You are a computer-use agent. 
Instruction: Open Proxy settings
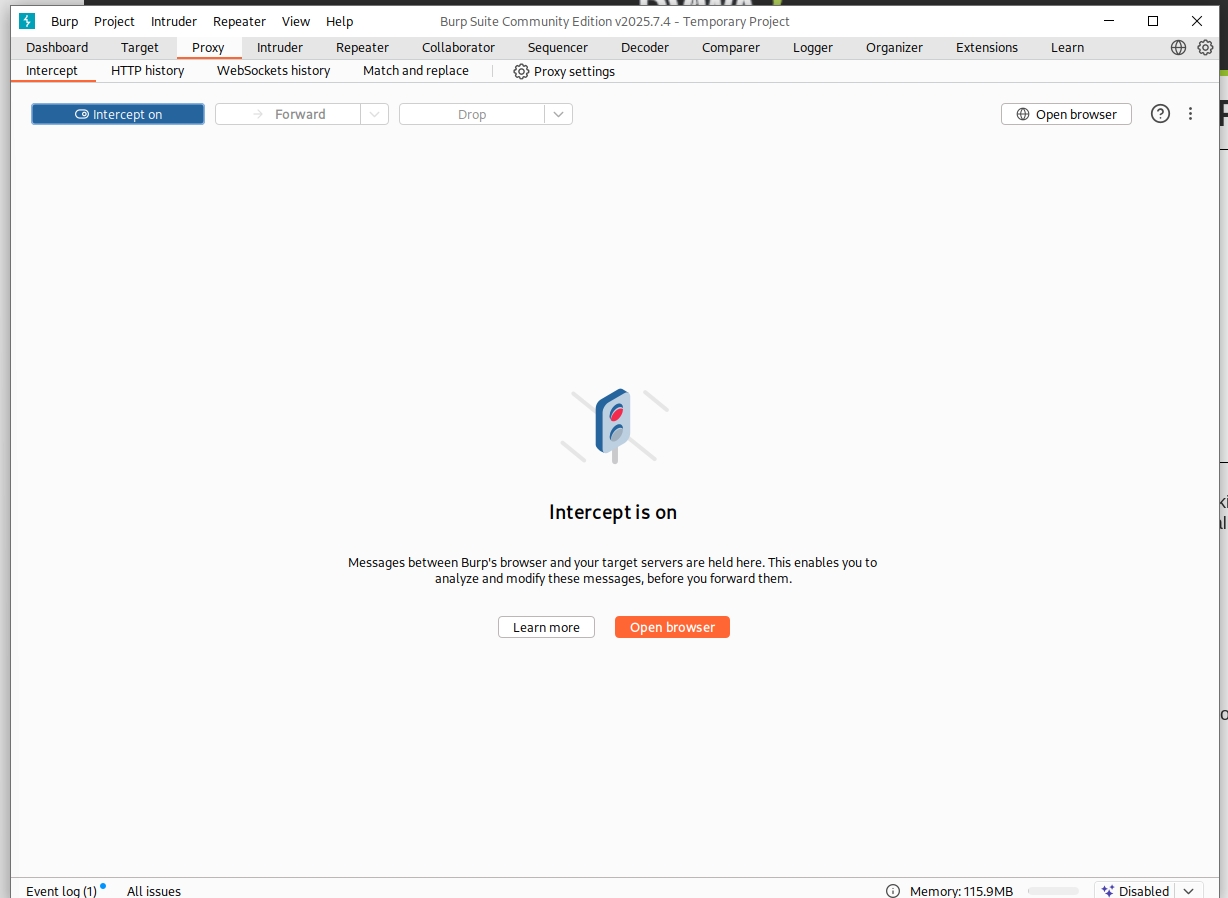(564, 71)
